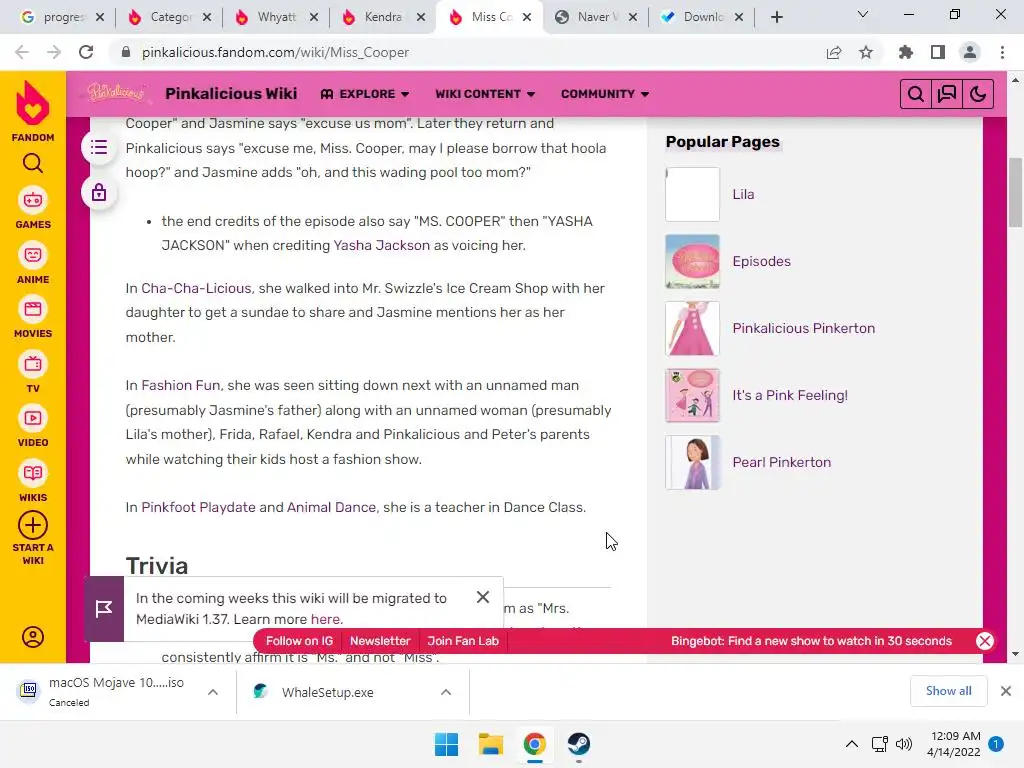
Task: Expand the Explore dropdown menu
Action: (365, 94)
